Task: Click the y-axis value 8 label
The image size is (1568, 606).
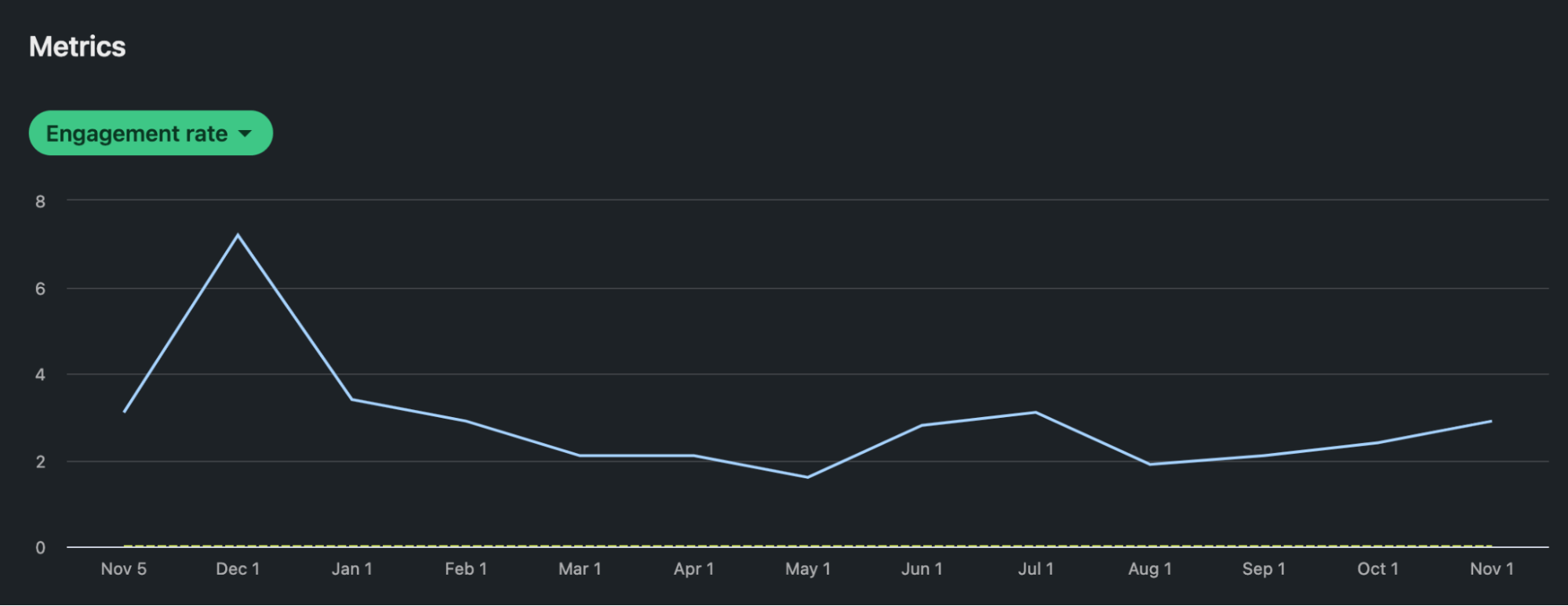Action: 40,201
